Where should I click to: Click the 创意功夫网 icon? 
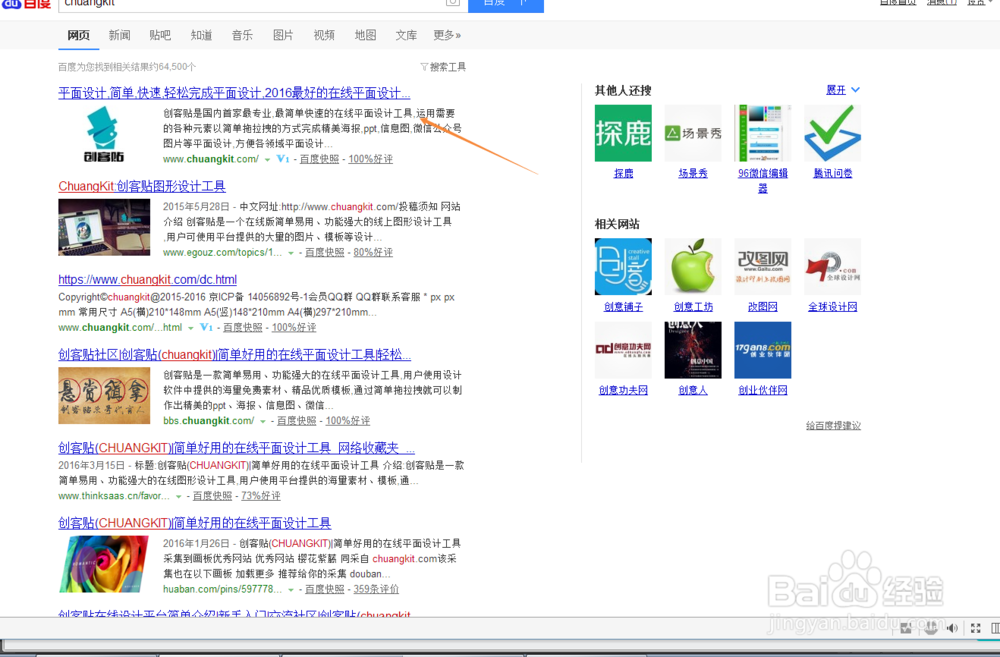click(x=623, y=350)
